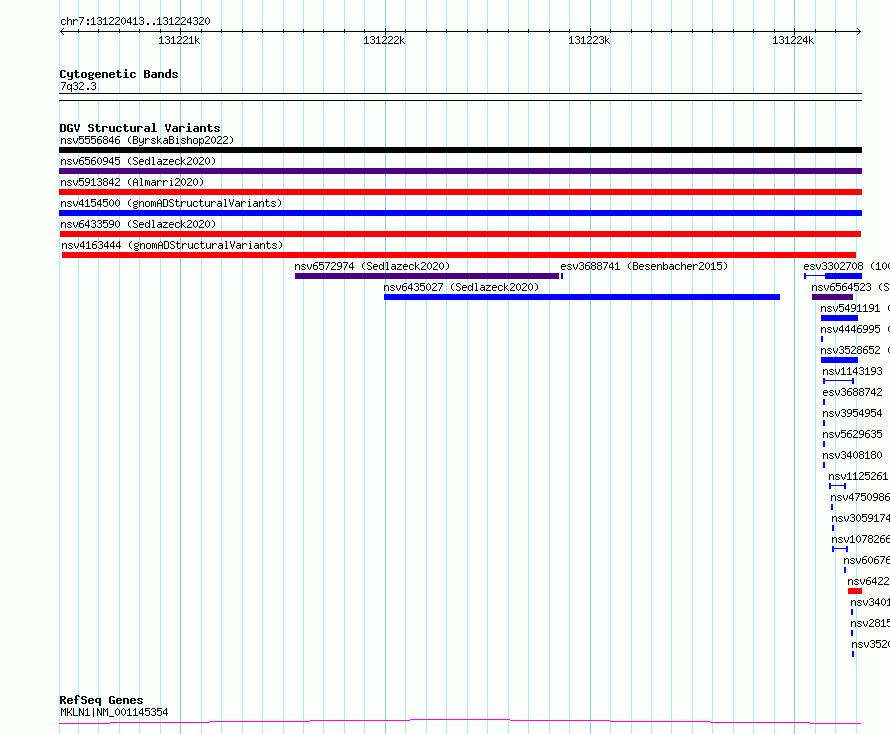Click the nsv6560945 (Sedlazeck2020) label
The height and width of the screenshot is (734, 890).
[138, 161]
